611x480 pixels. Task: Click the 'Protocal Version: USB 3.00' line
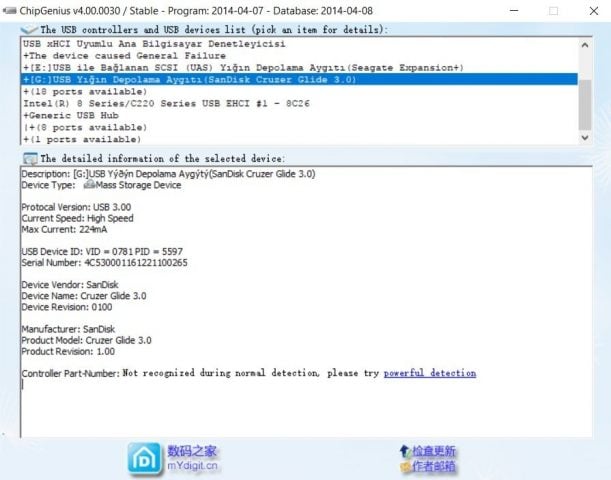pos(76,207)
